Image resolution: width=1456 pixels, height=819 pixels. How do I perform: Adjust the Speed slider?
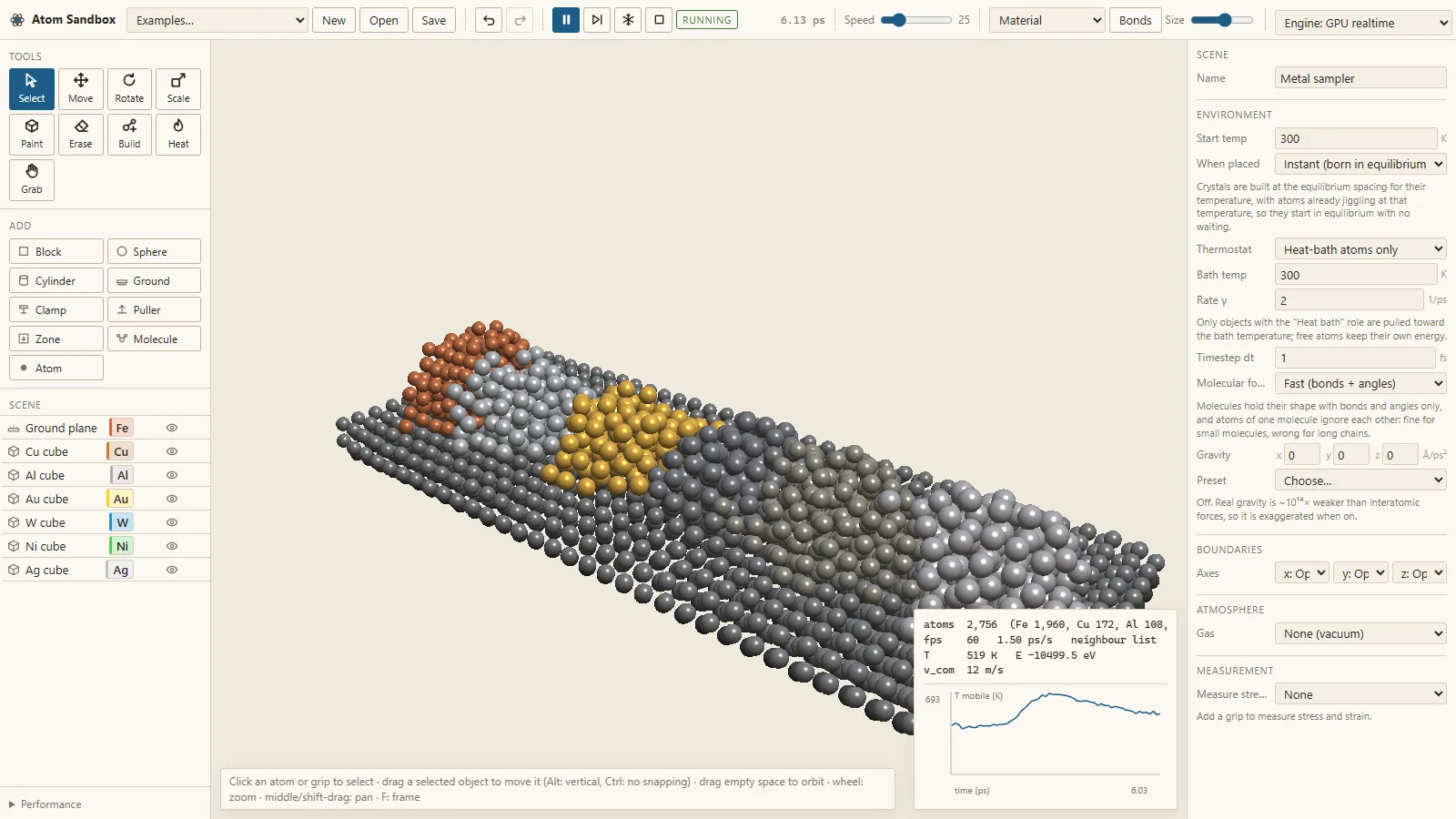916,20
